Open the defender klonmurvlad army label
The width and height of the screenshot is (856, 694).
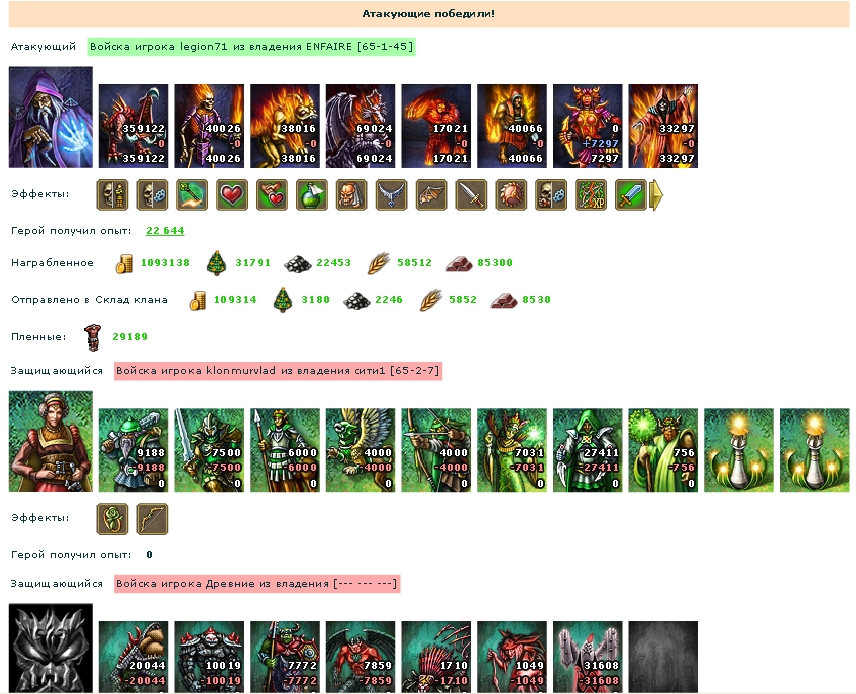point(277,371)
